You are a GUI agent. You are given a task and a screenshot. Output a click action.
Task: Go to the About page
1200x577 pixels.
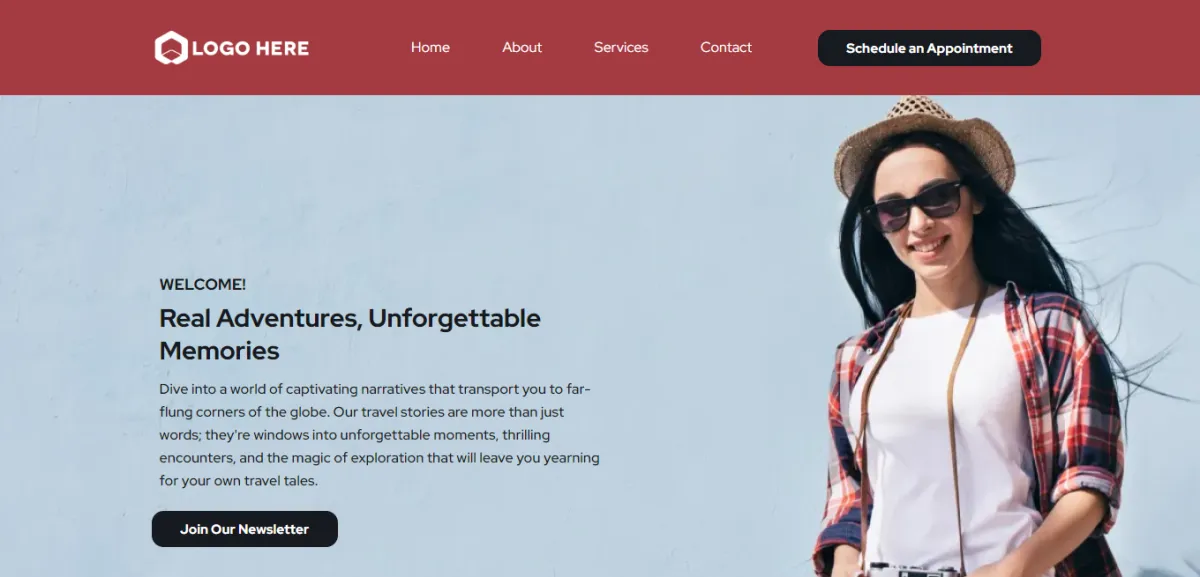522,47
